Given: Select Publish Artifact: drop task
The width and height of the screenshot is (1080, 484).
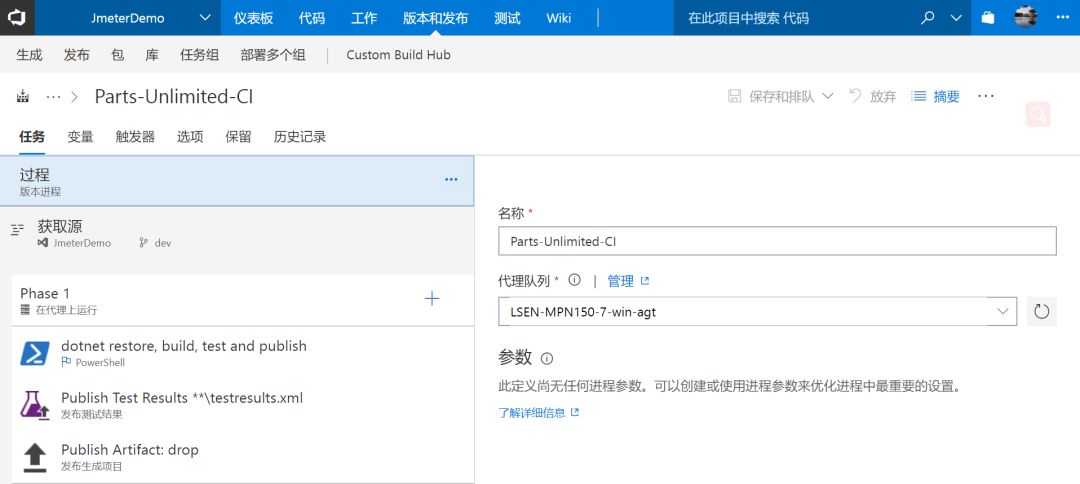Looking at the screenshot, I should click(x=243, y=457).
